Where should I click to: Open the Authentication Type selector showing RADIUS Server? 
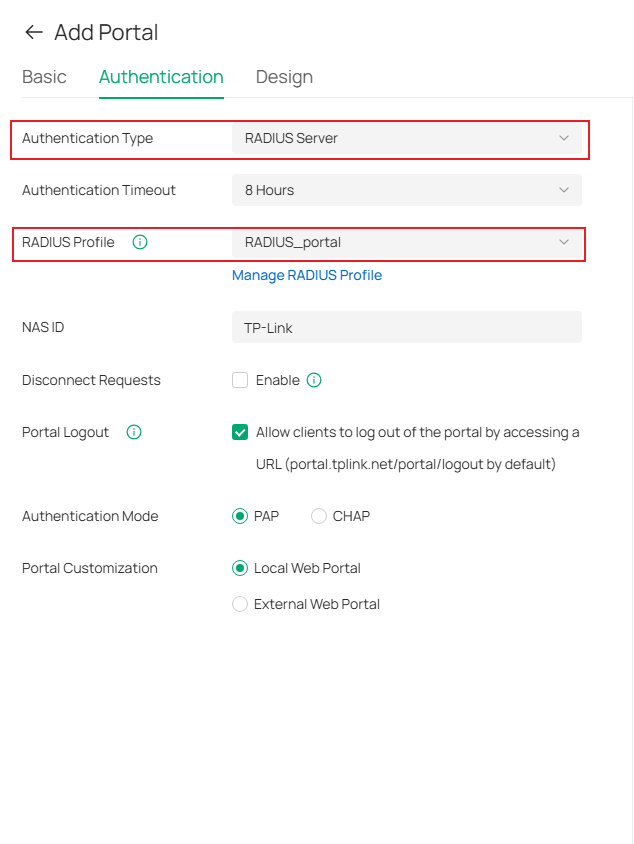click(x=406, y=140)
